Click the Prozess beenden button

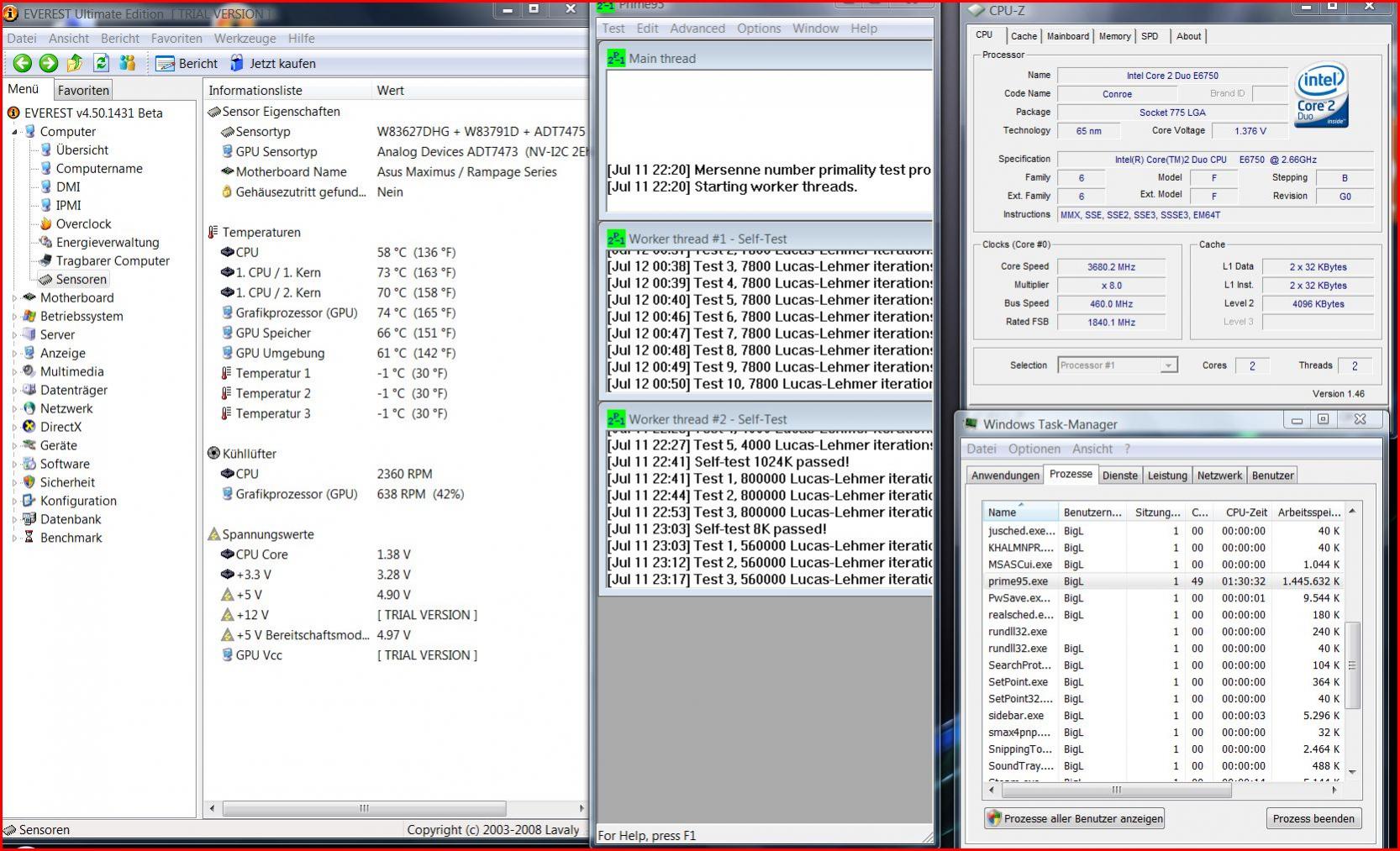pyautogui.click(x=1313, y=818)
